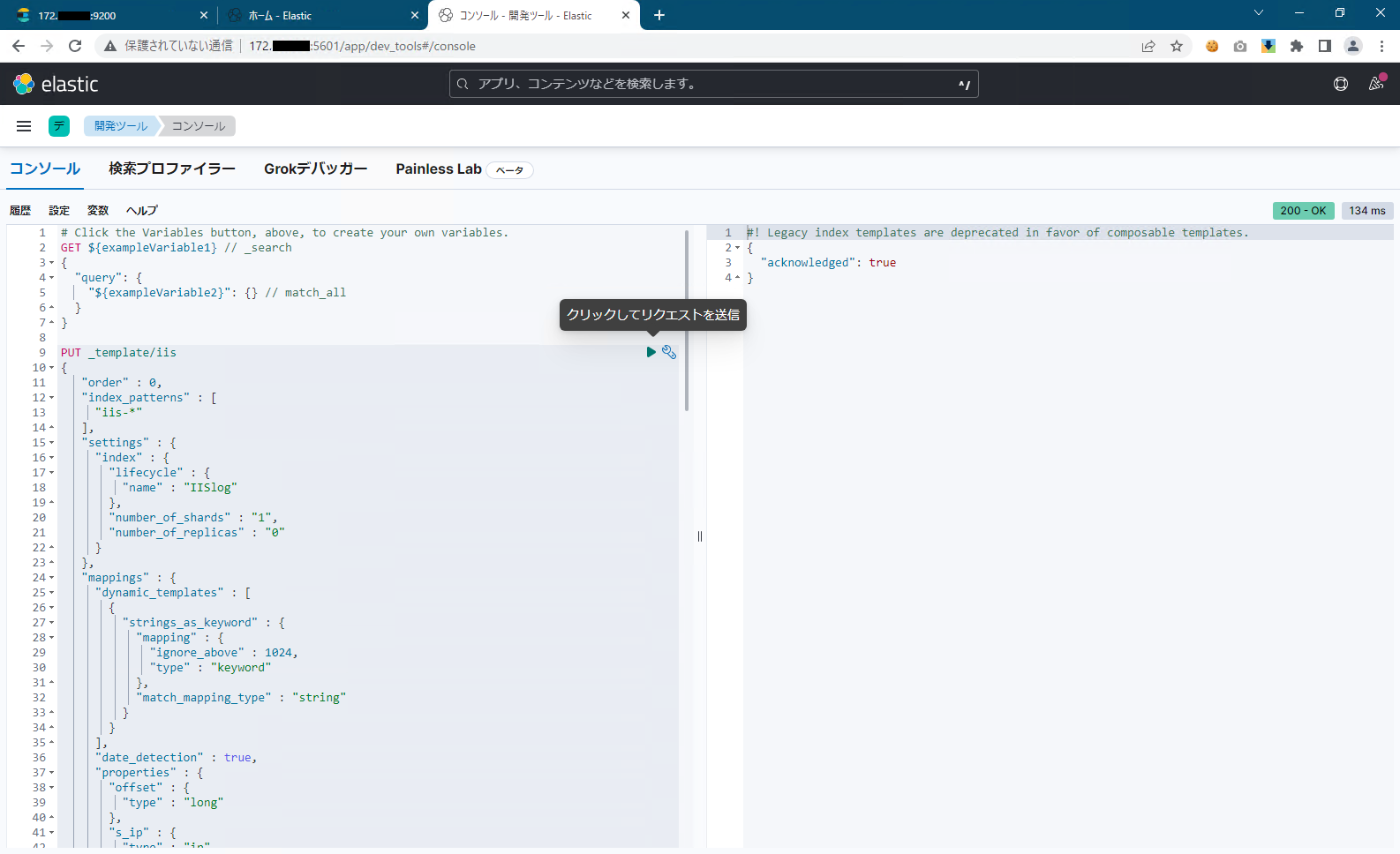
Task: Close the ホーム - Elastic tab
Action: [x=415, y=15]
